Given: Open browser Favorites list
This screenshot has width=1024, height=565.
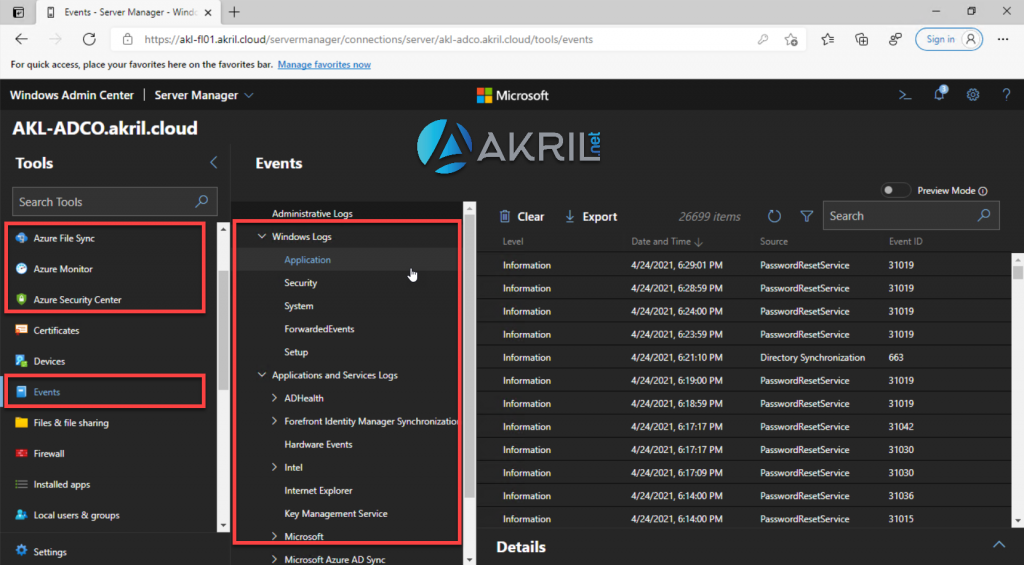Looking at the screenshot, I should click(x=827, y=39).
